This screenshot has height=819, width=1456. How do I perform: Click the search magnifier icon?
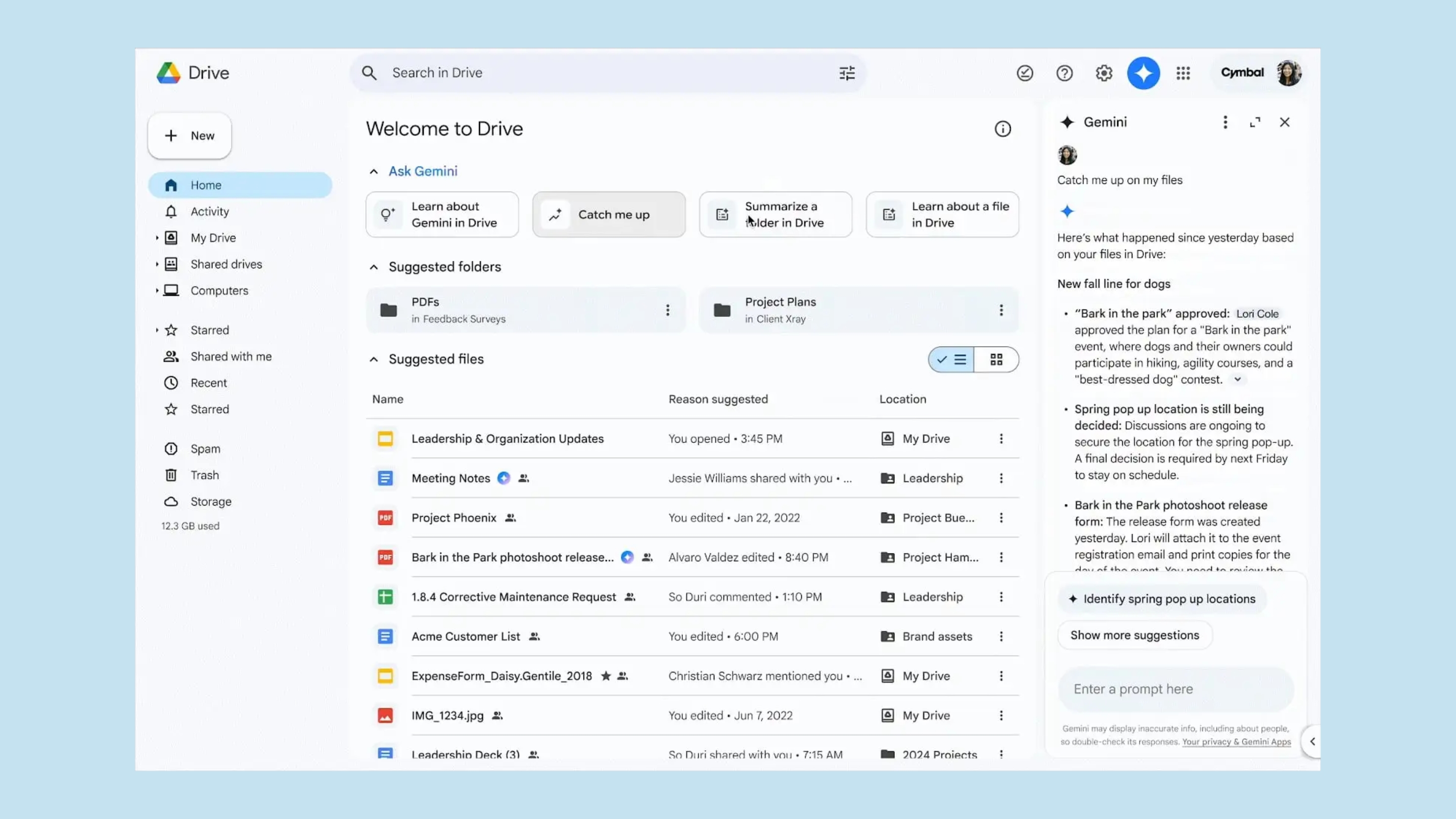369,73
